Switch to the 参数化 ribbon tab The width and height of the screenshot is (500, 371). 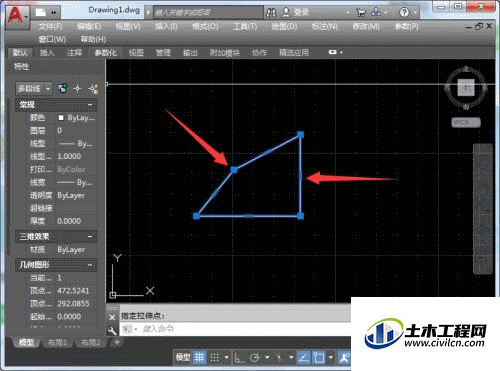(x=106, y=52)
